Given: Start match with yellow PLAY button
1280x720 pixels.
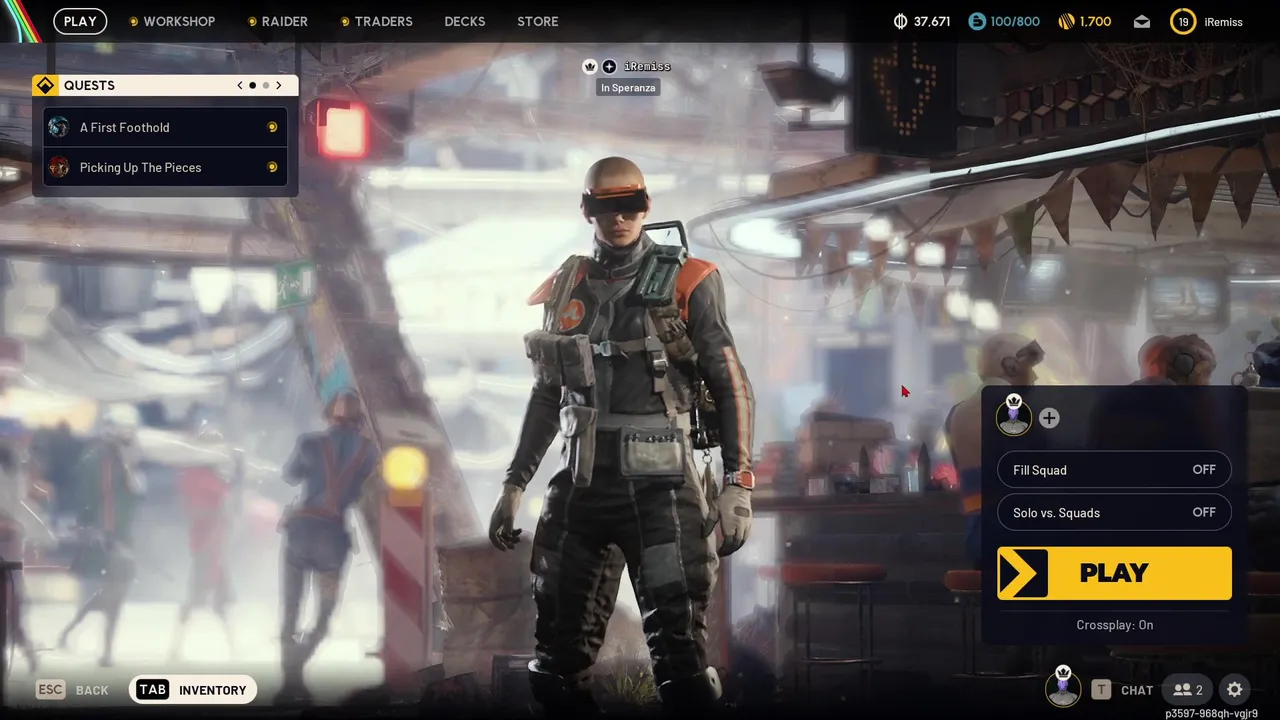Looking at the screenshot, I should tap(1114, 573).
